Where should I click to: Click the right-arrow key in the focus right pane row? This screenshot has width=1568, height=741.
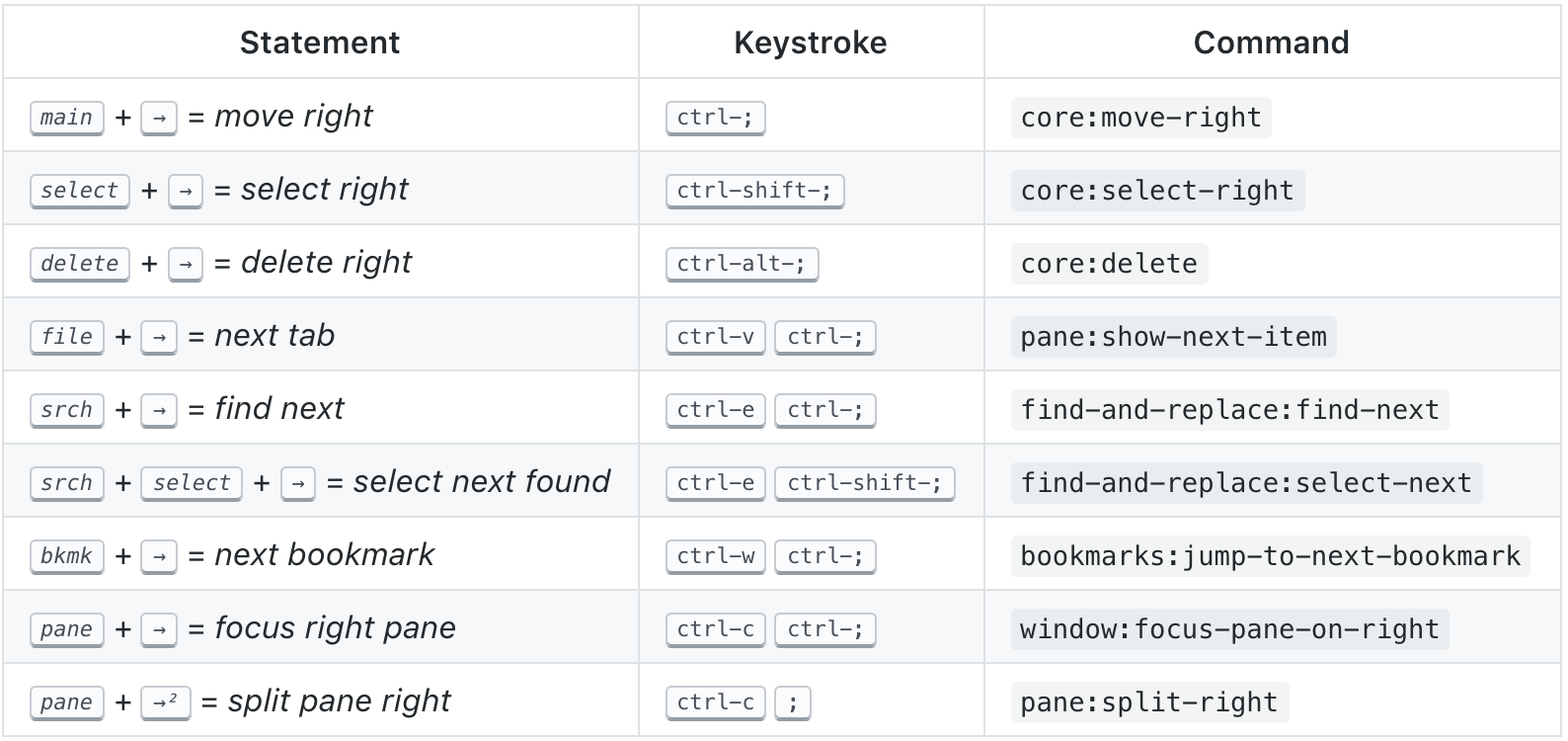[159, 629]
